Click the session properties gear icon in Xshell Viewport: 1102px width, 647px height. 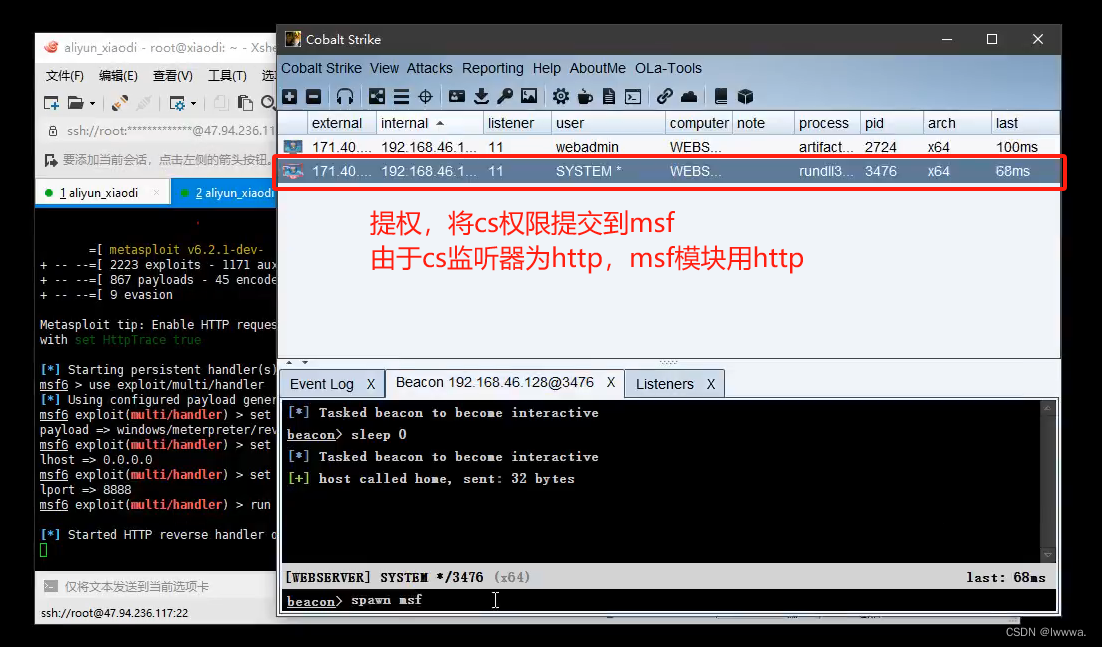click(x=177, y=103)
